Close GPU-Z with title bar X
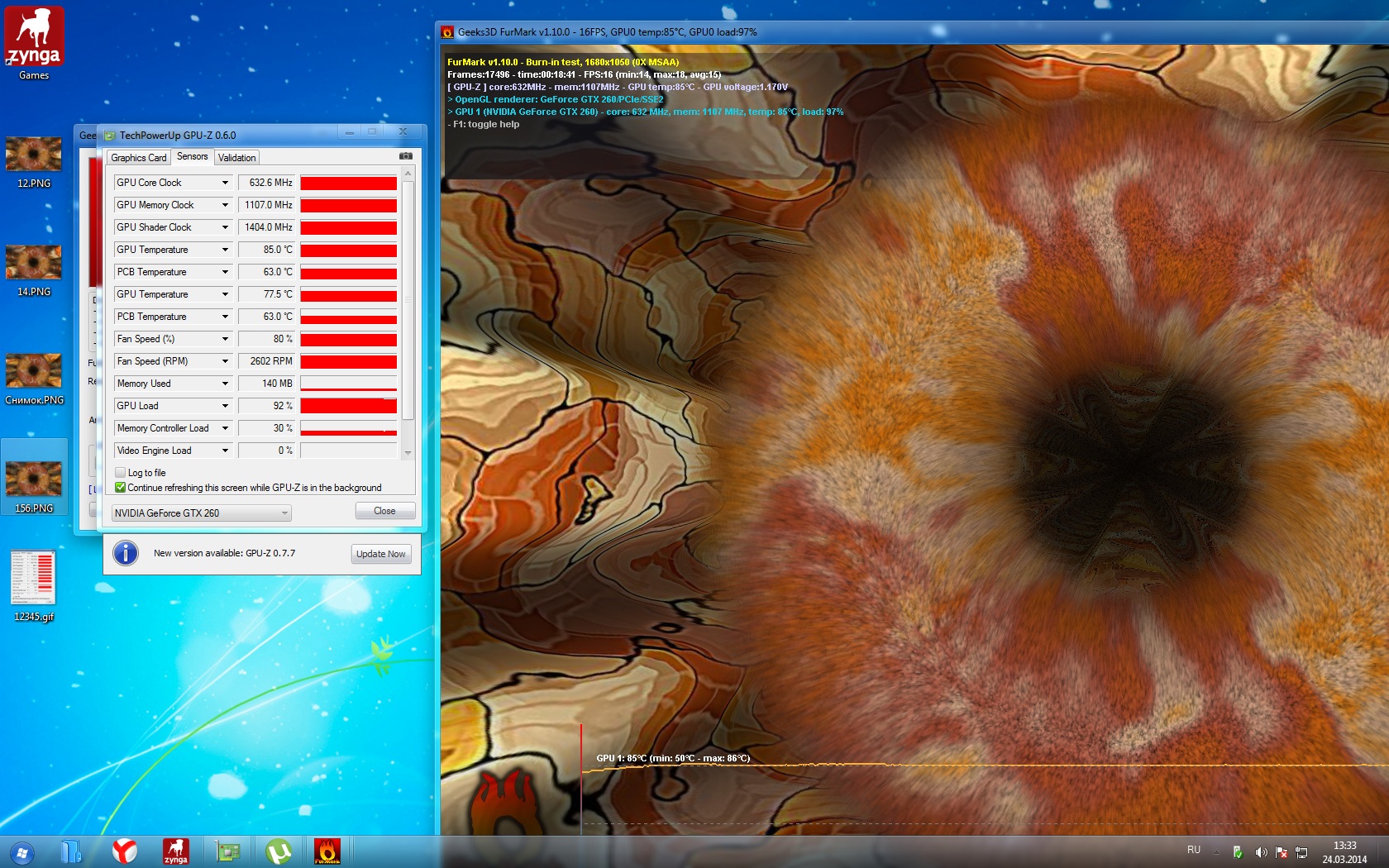The width and height of the screenshot is (1389, 868). point(403,132)
